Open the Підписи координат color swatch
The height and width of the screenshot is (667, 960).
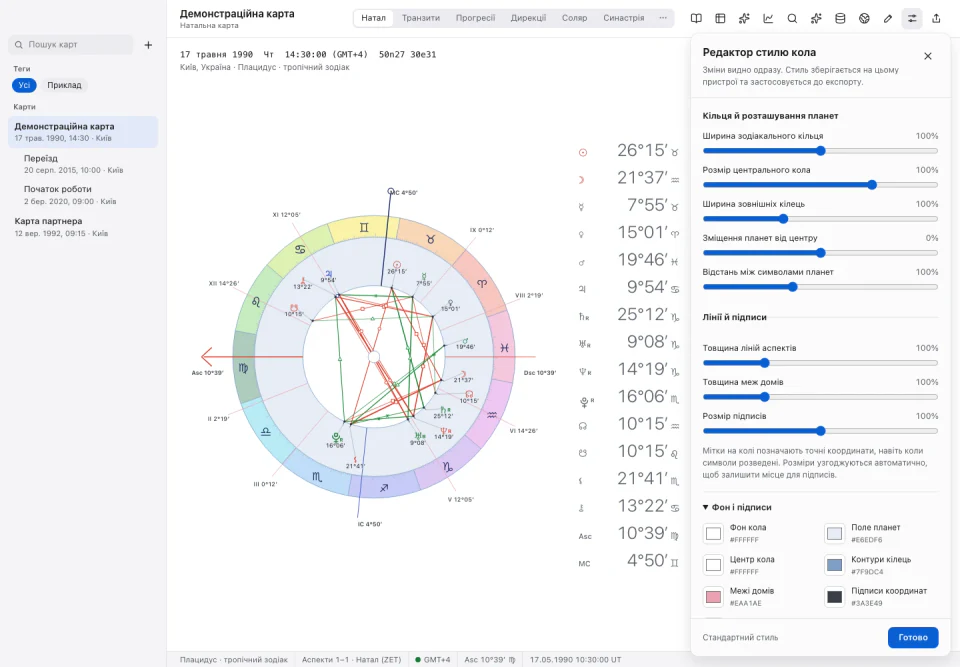(834, 597)
